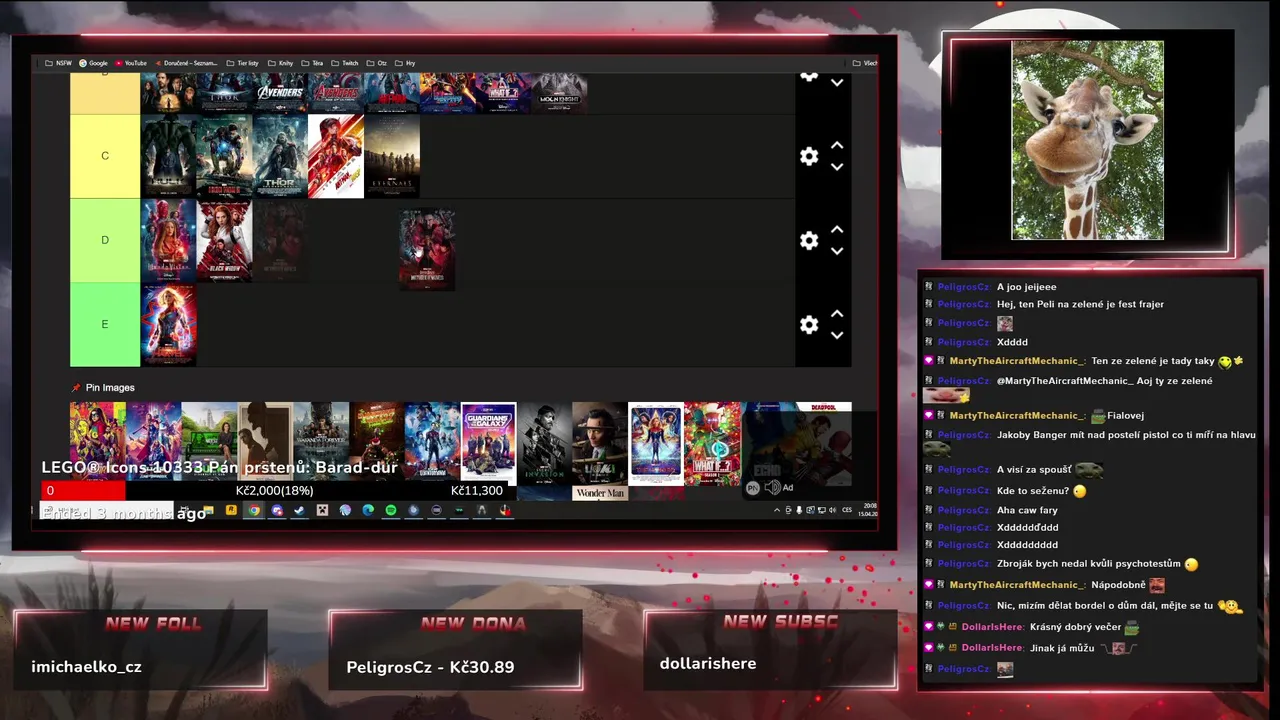
Task: Pick She-Hulk poster from unranked images
Action: coord(209,443)
